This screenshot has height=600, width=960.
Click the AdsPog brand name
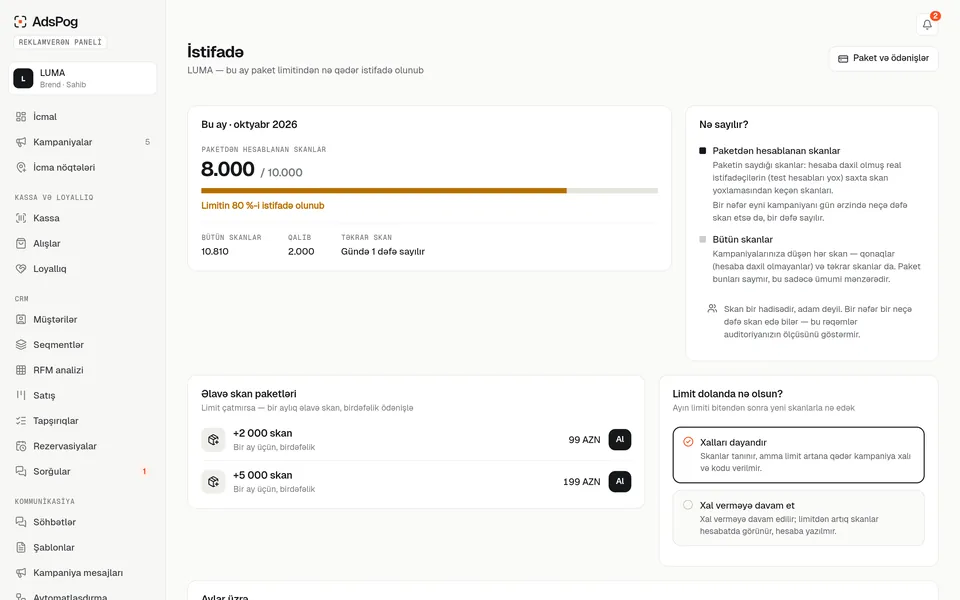(x=55, y=22)
